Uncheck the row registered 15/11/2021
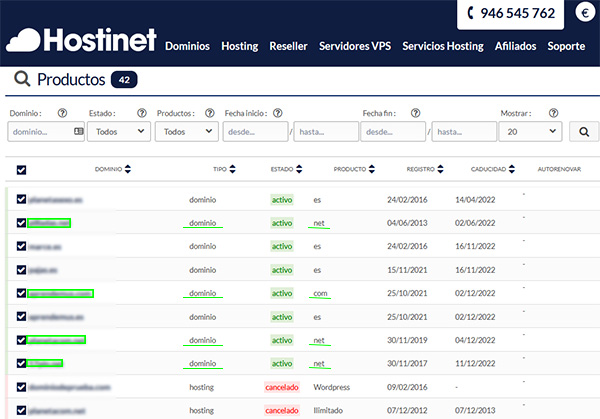The height and width of the screenshot is (419, 600). coord(21,270)
